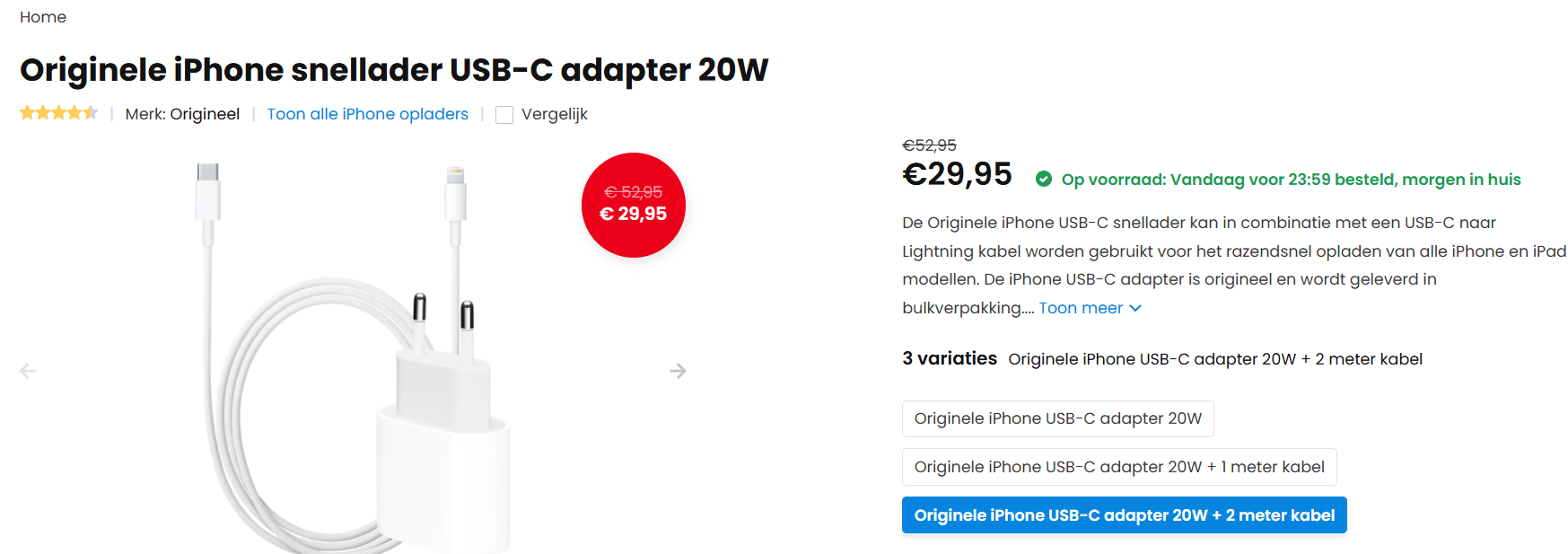Click the 3 variaties heading
Image resolution: width=1568 pixels, height=554 pixels.
click(x=950, y=358)
